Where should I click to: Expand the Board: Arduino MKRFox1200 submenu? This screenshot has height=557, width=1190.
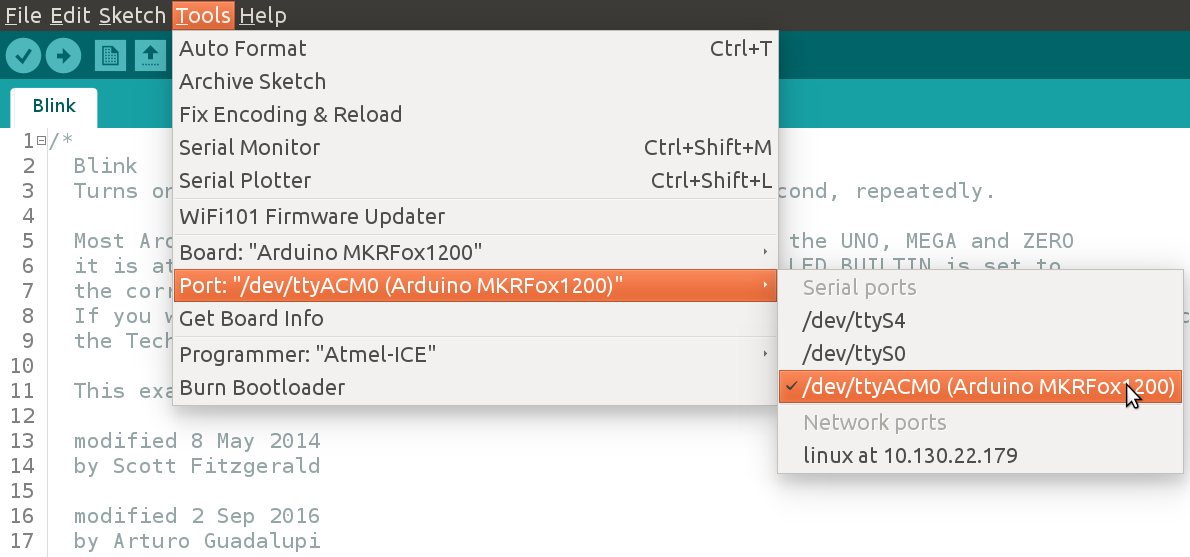475,251
